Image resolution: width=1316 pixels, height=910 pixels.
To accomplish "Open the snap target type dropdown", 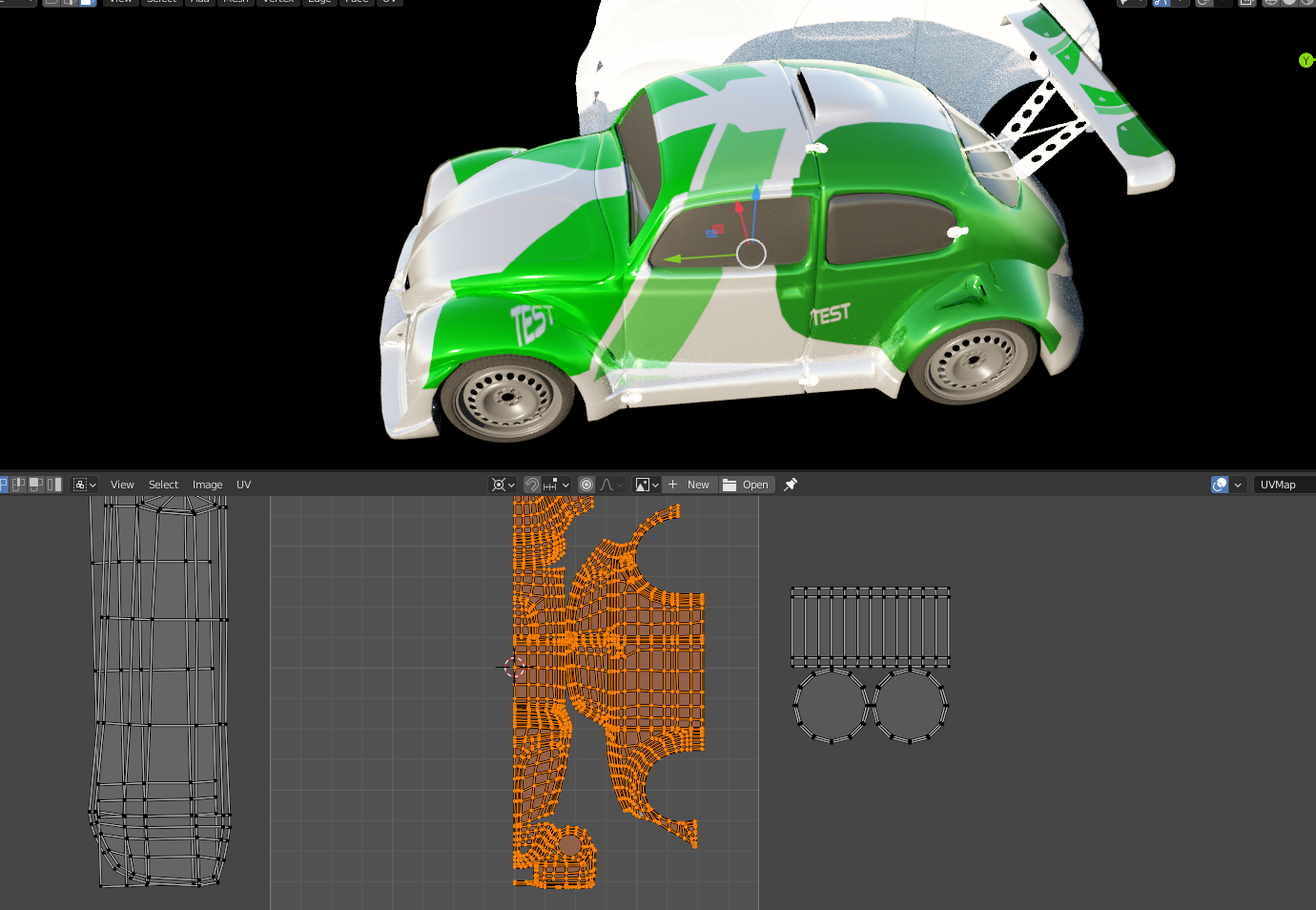I will click(x=556, y=485).
